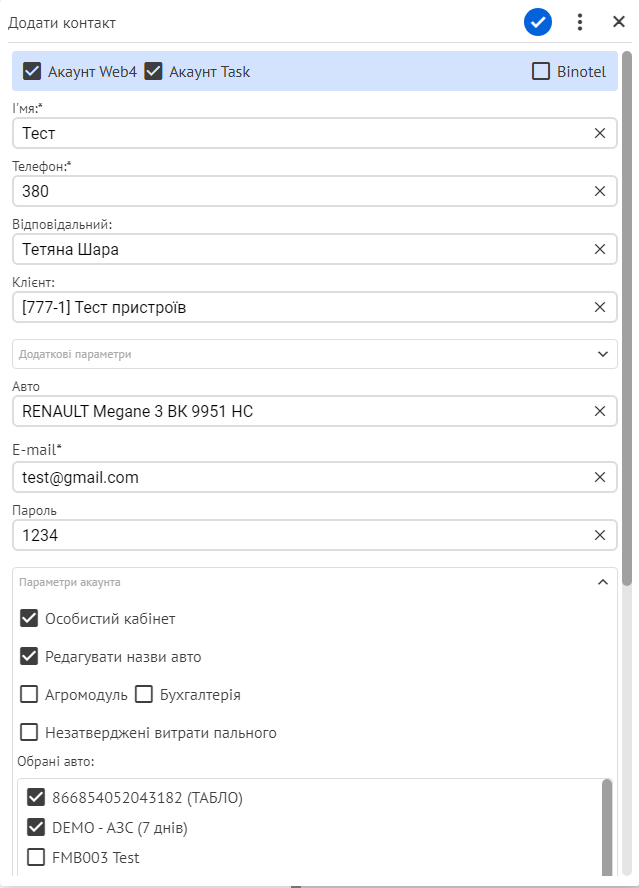
Task: Uncheck DEMO - АЗС (7 днів) item
Action: point(36,827)
